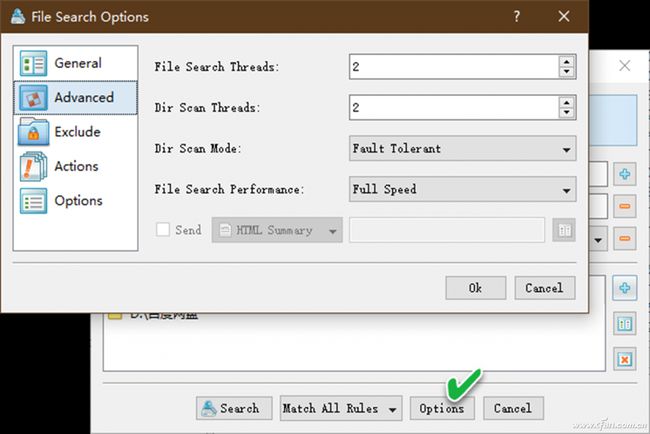Open the Dir Scan Mode dropdown
Image resolution: width=650 pixels, height=434 pixels.
463,148
